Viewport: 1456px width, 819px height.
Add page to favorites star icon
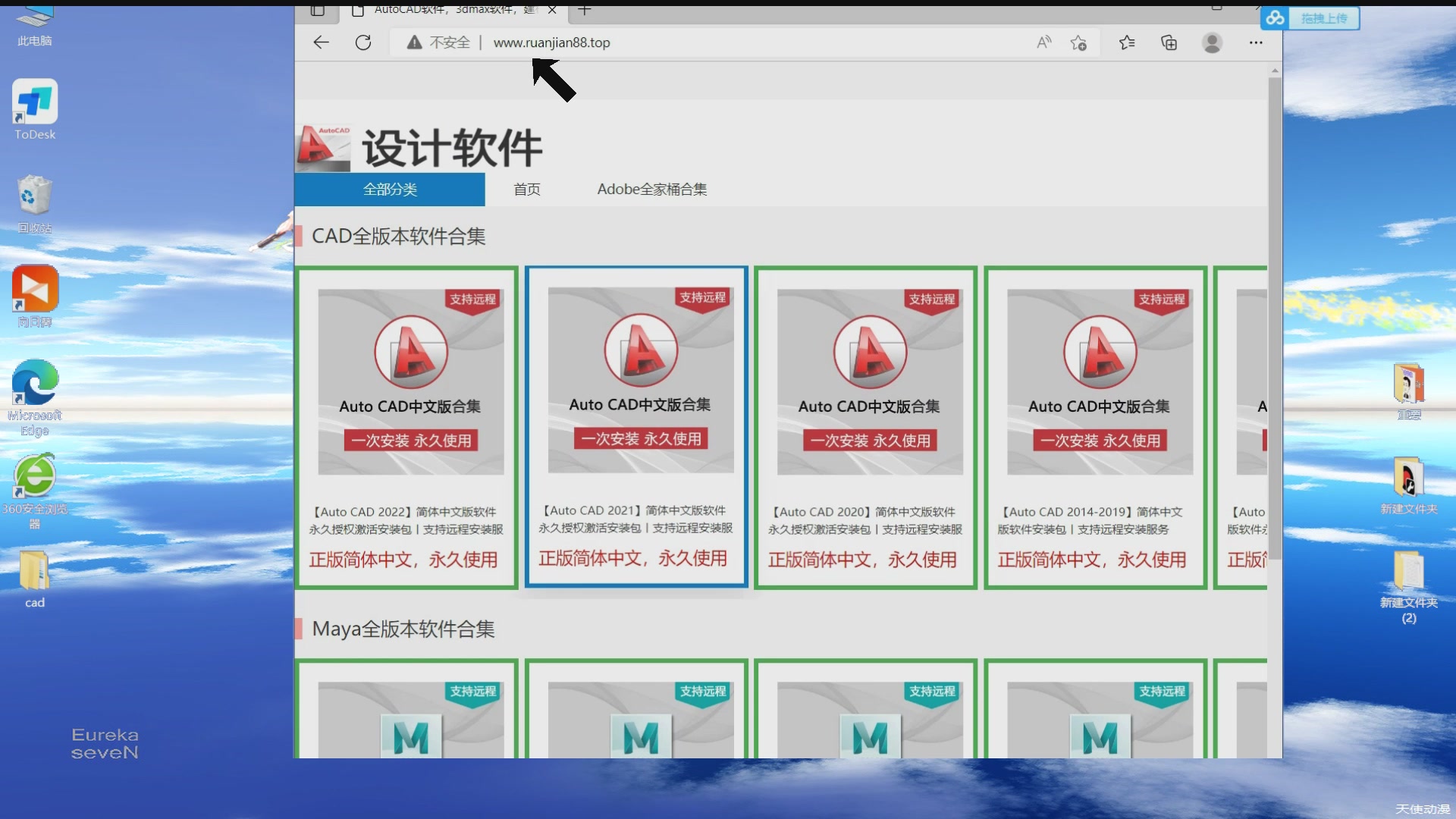click(1078, 42)
